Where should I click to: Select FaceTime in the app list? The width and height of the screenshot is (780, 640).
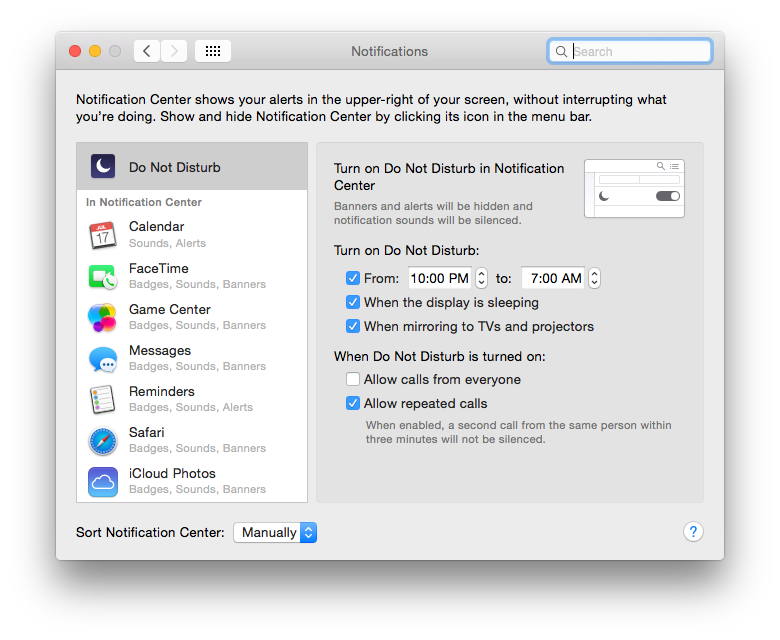192,276
